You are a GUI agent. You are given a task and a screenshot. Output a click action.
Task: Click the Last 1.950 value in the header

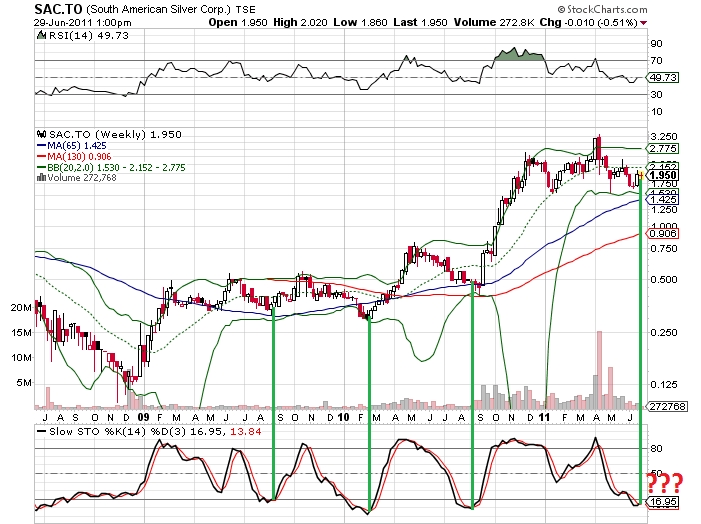click(x=420, y=22)
